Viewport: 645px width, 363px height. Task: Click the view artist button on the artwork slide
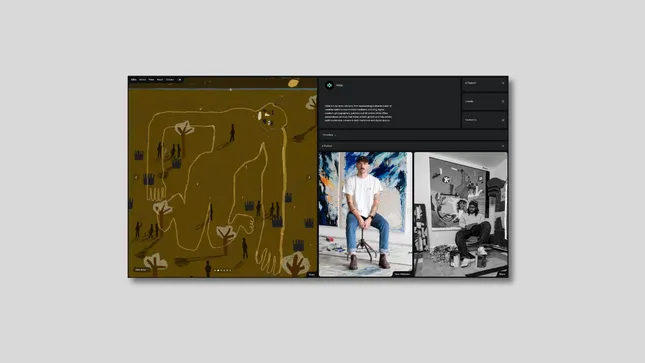[x=141, y=270]
